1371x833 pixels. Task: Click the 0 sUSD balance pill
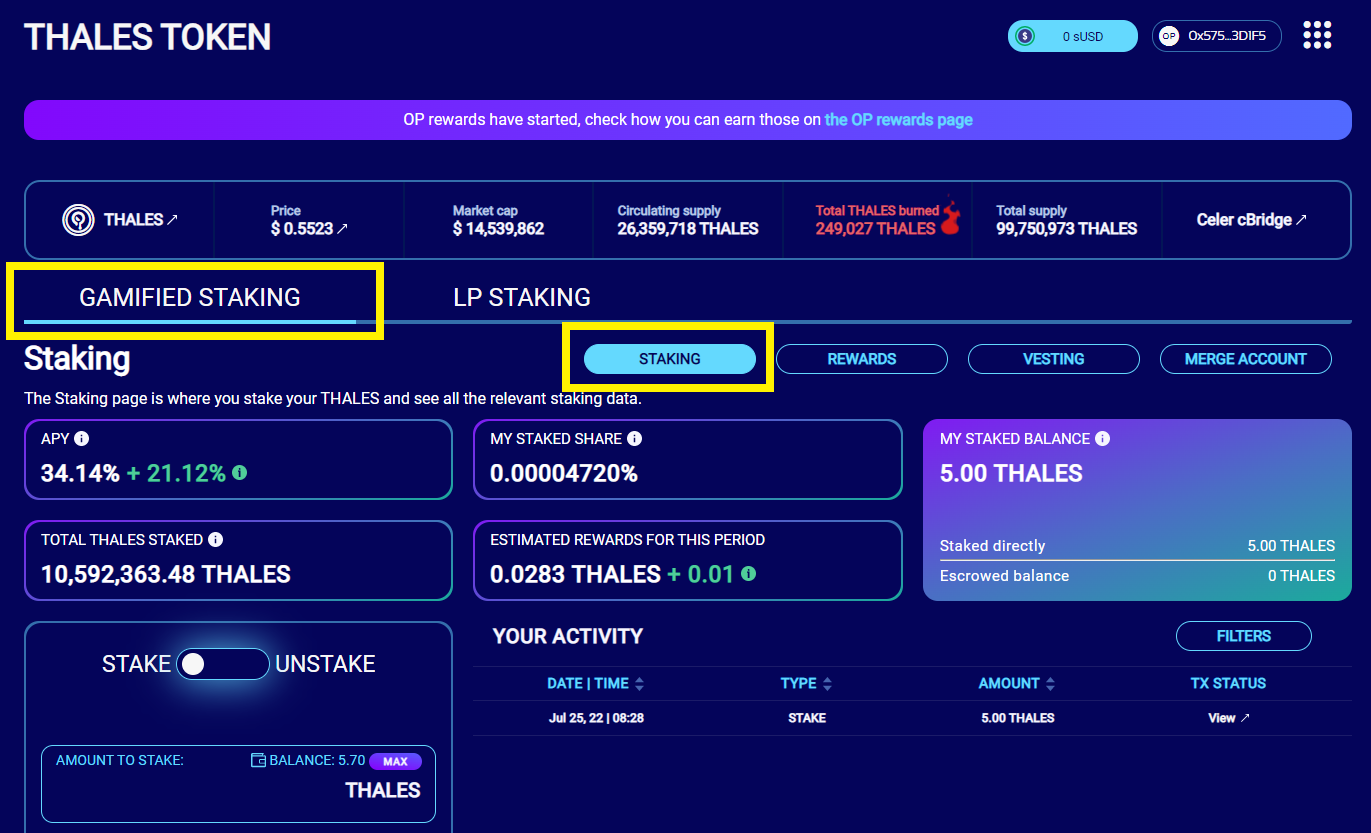click(x=1073, y=36)
